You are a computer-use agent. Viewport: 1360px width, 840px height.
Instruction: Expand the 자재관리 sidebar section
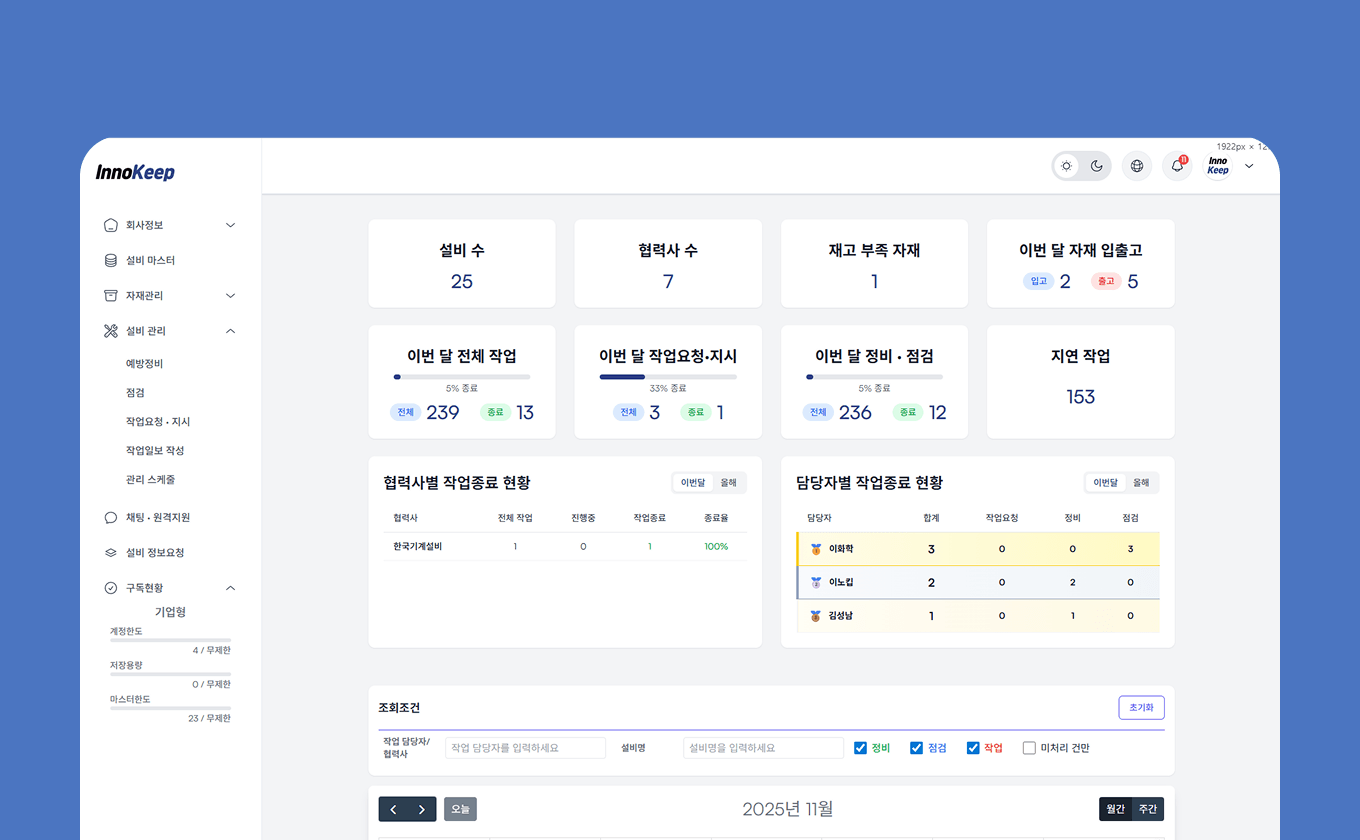tap(229, 295)
